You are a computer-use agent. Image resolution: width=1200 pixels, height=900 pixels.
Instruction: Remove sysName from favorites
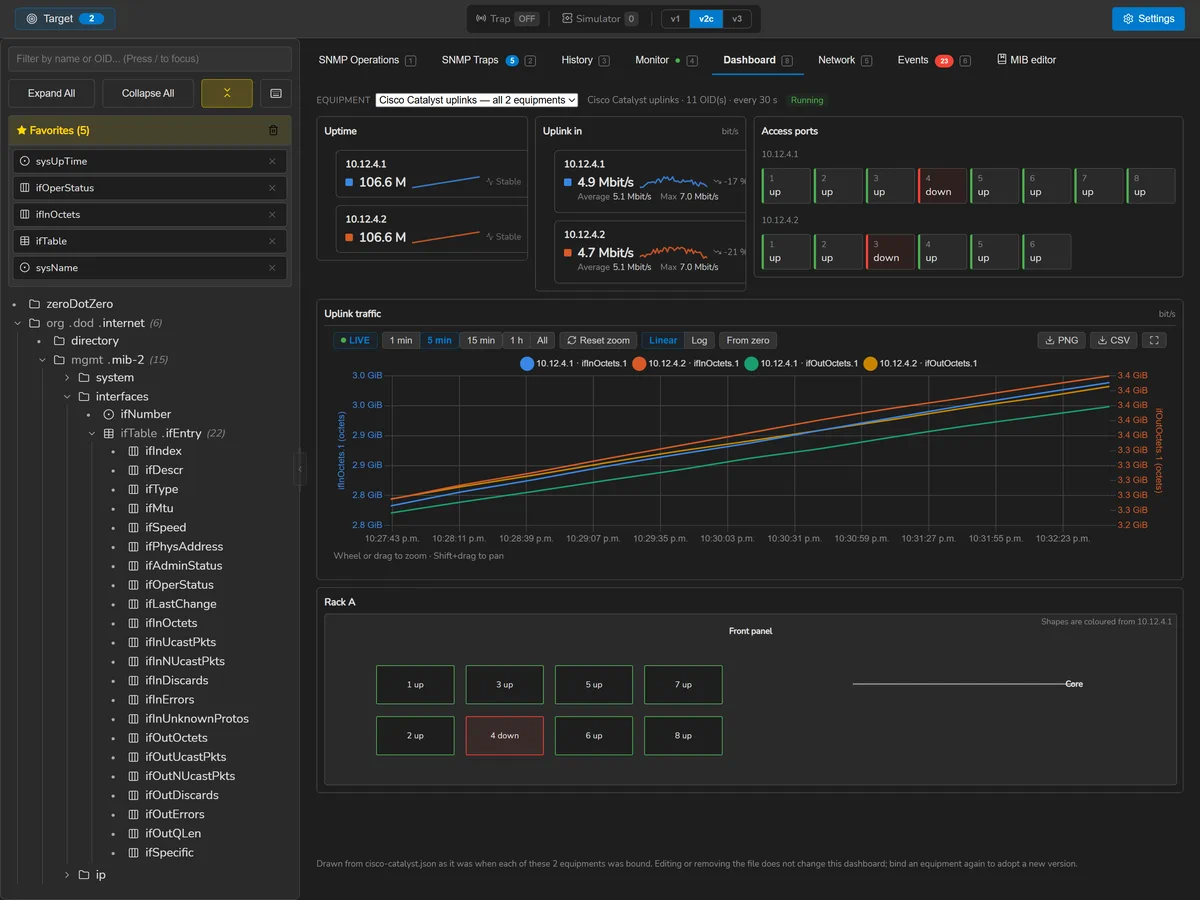272,268
